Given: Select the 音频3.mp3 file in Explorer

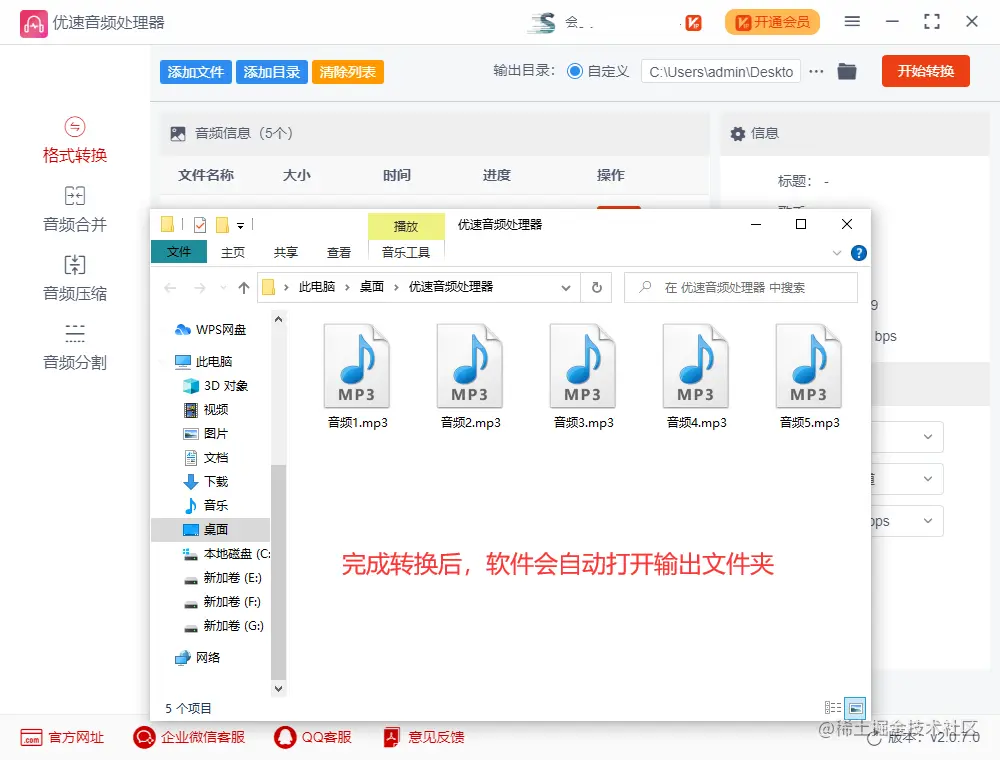Looking at the screenshot, I should click(583, 376).
